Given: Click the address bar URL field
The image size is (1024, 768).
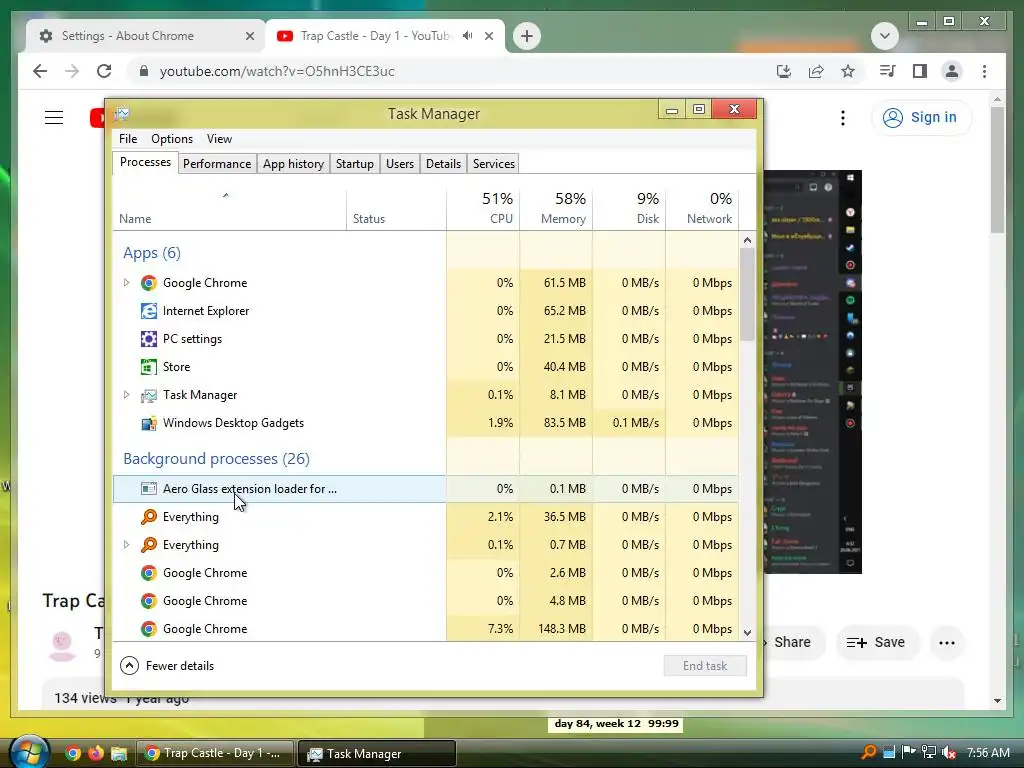Looking at the screenshot, I should [x=451, y=71].
